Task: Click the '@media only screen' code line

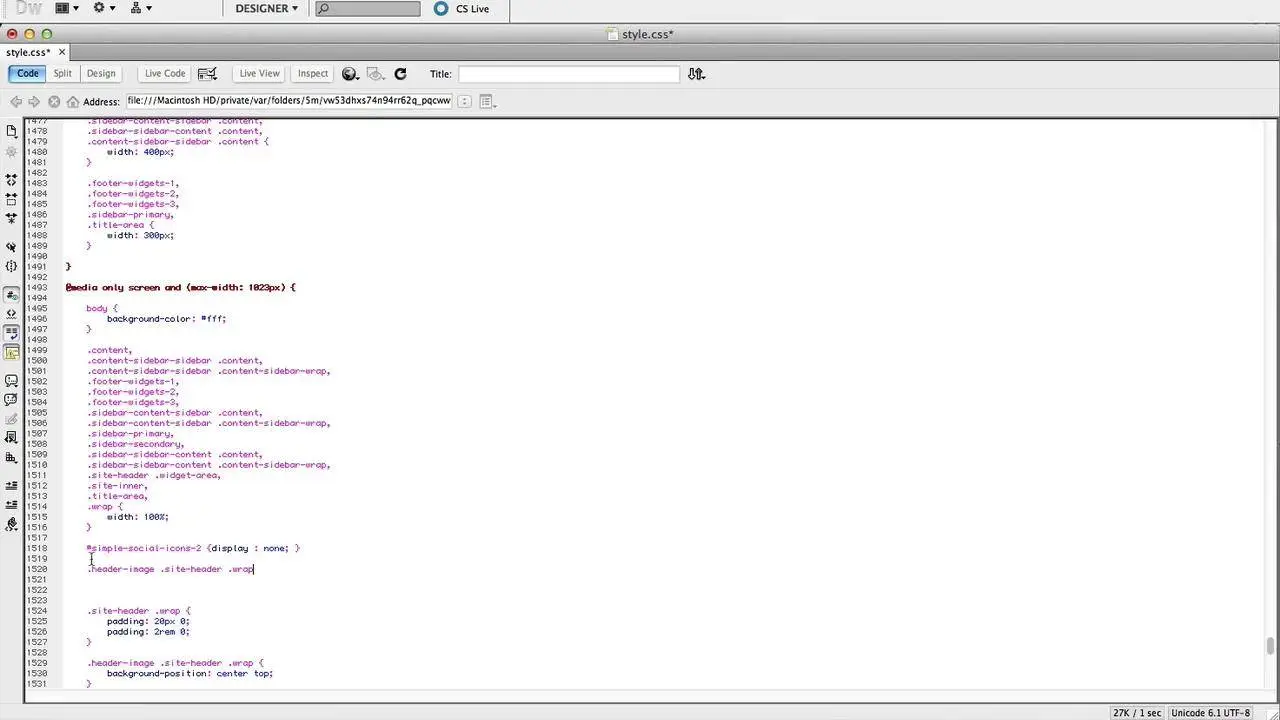Action: (181, 288)
